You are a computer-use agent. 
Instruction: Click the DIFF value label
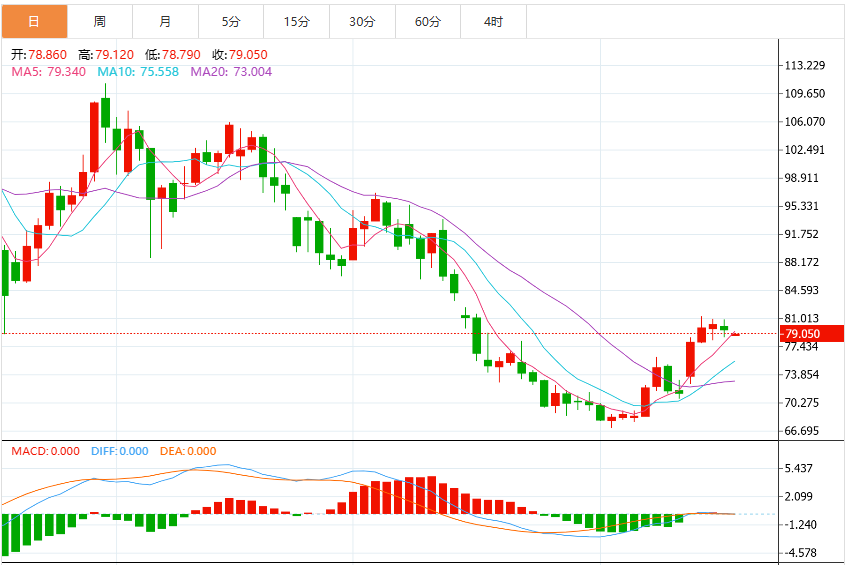(120, 451)
